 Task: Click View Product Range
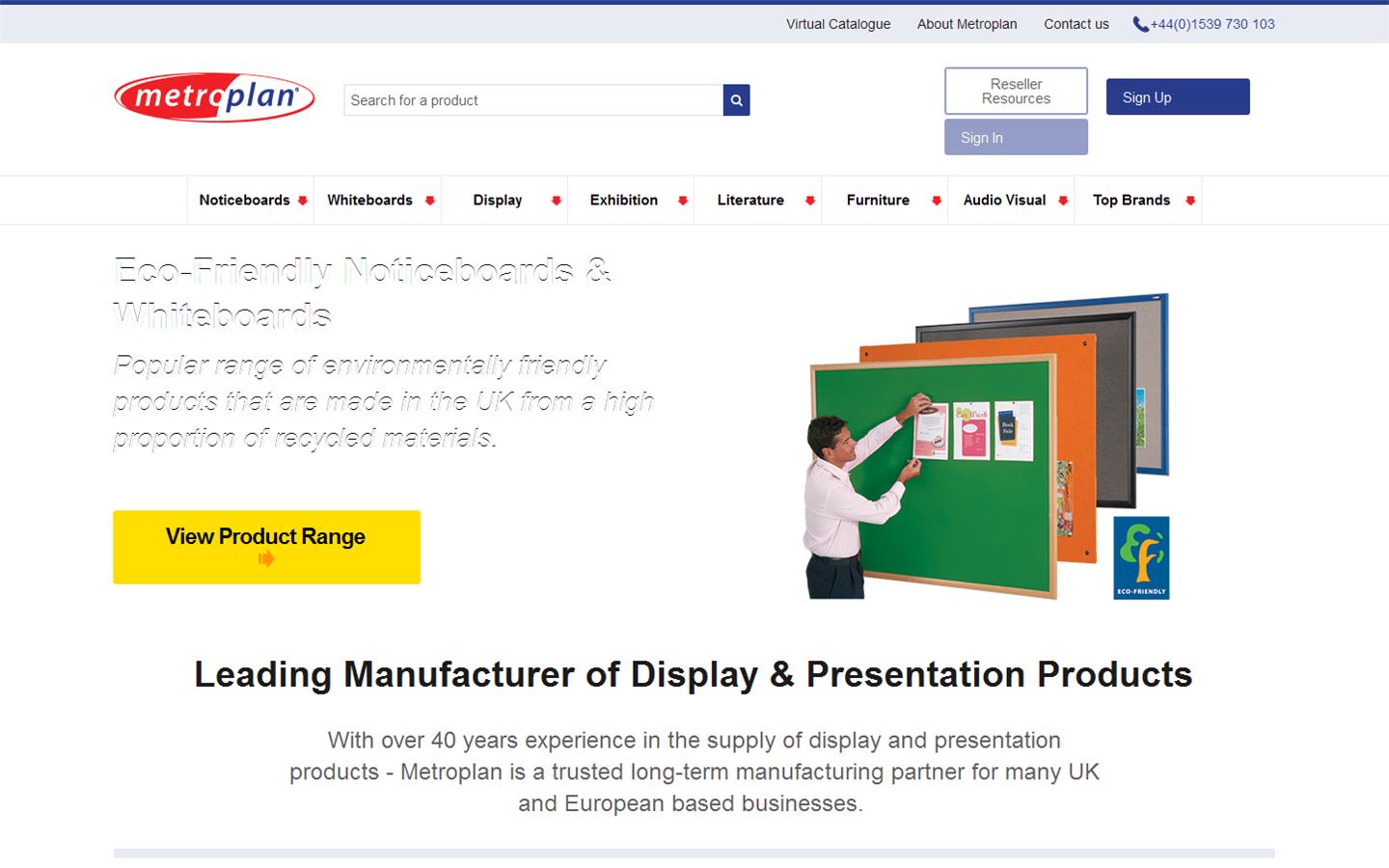(x=266, y=536)
